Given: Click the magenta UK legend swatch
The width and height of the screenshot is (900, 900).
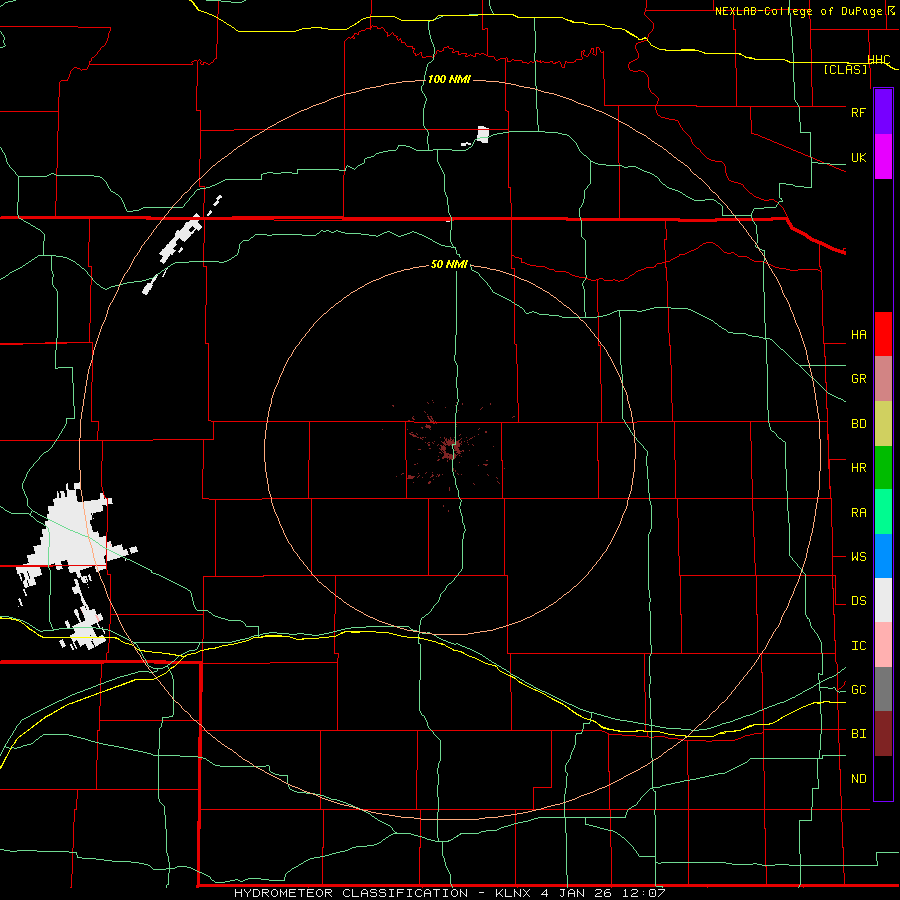Looking at the screenshot, I should point(883,157).
